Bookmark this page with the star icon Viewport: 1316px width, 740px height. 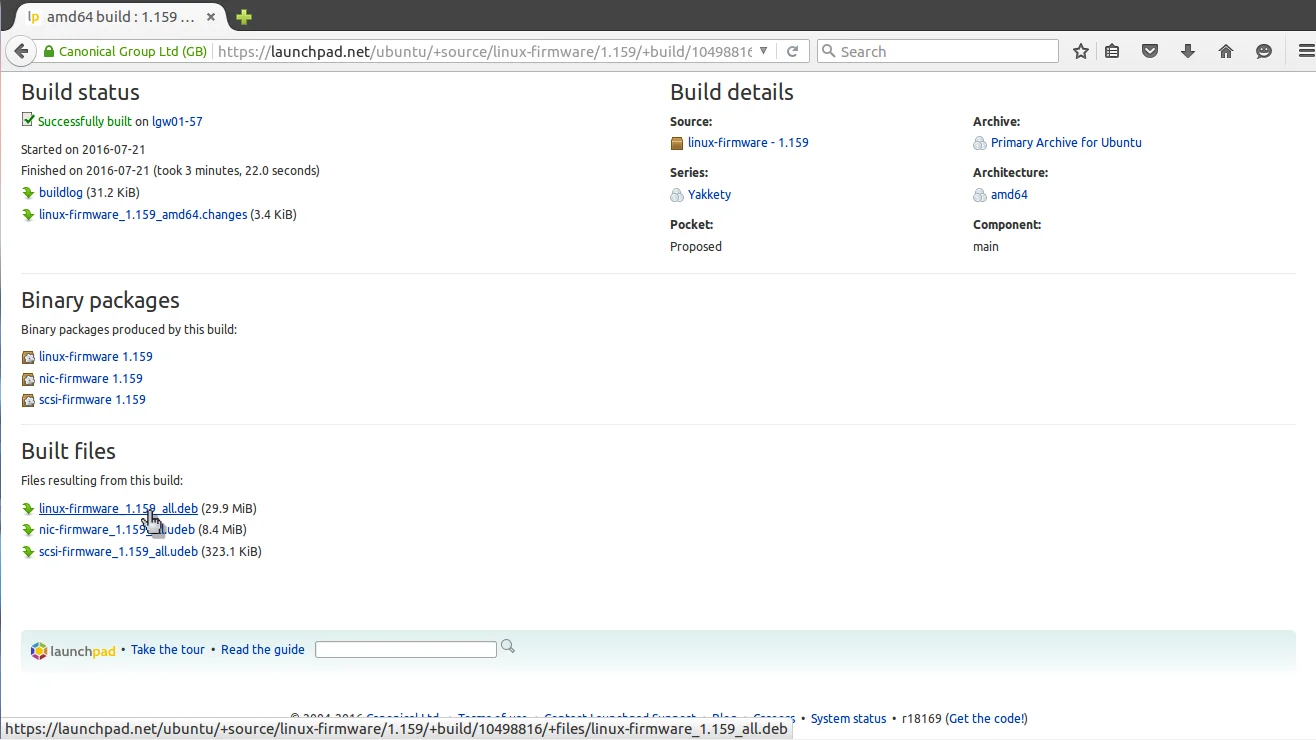pyautogui.click(x=1081, y=51)
